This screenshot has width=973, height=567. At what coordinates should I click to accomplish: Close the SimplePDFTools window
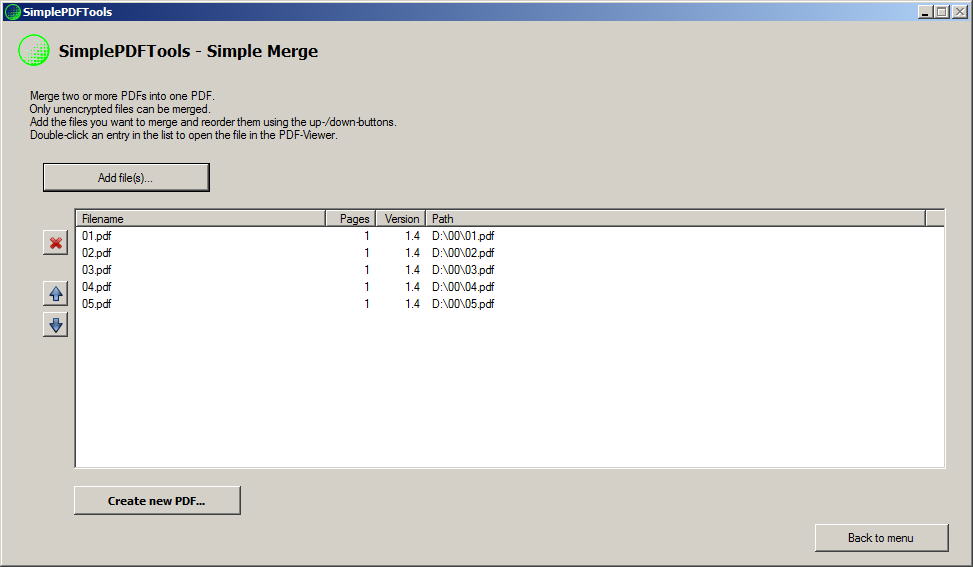960,12
